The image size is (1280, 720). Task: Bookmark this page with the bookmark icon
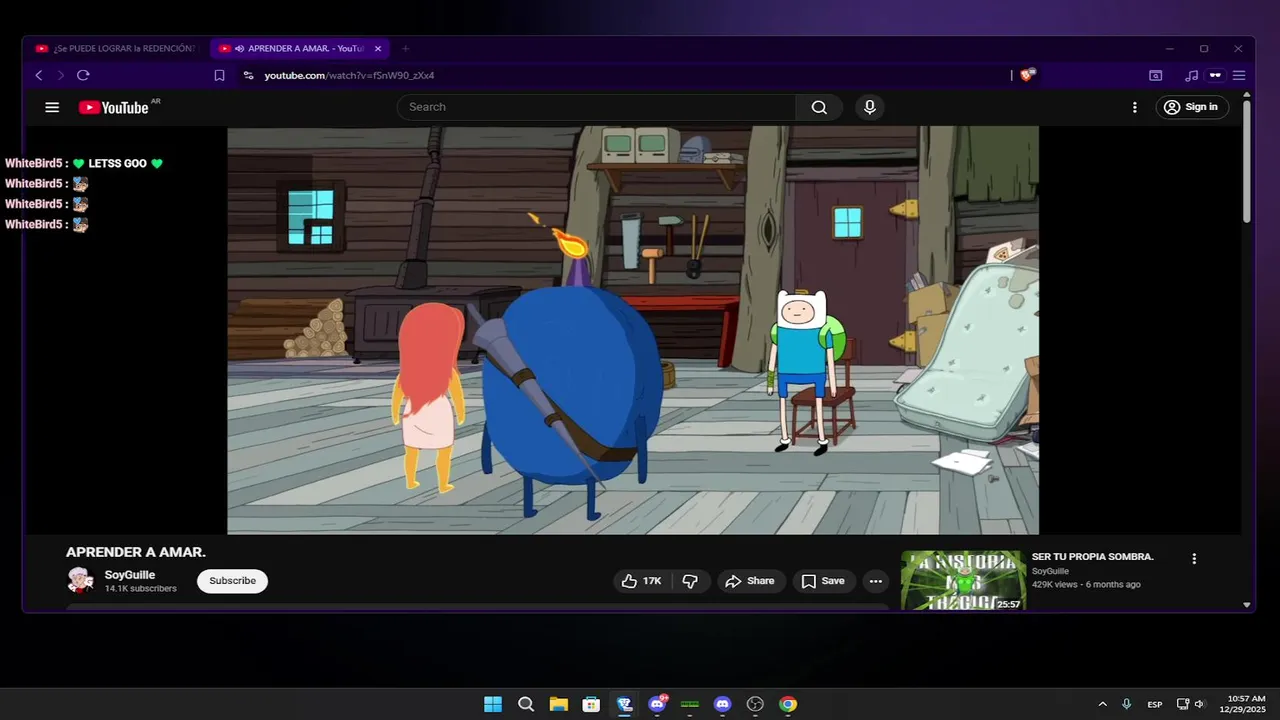(x=219, y=75)
